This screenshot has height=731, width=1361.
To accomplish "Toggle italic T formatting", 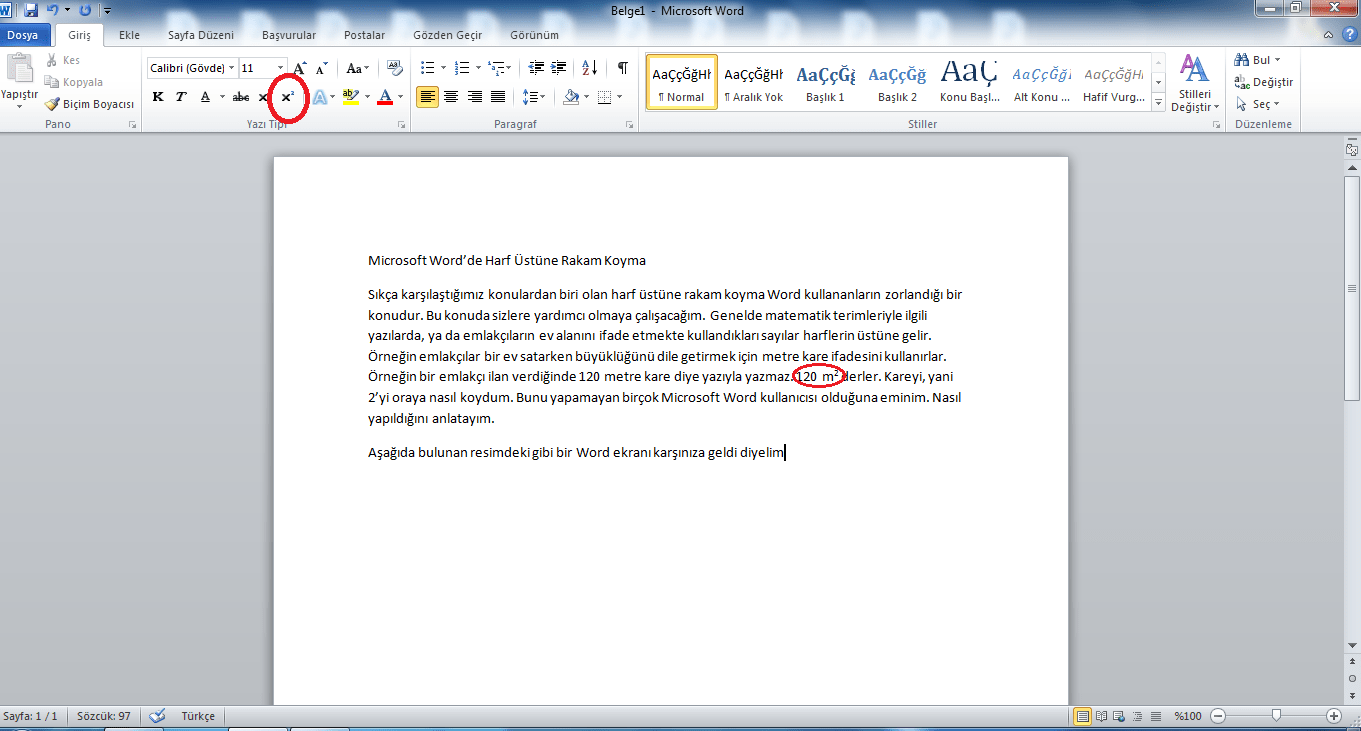I will click(181, 97).
